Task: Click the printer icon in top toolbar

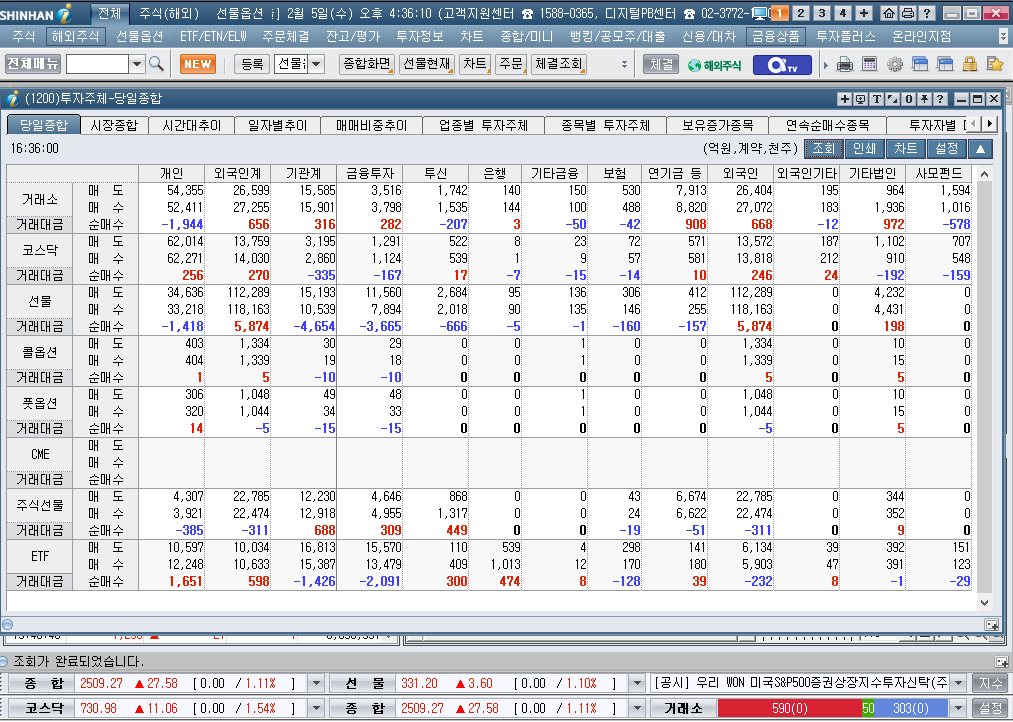Action: pos(844,64)
